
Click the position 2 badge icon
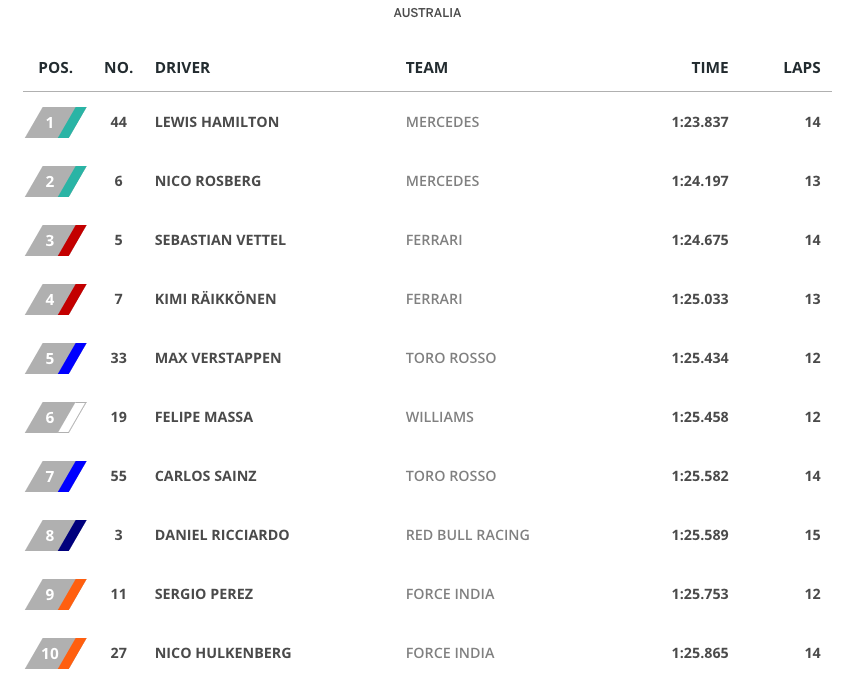pos(56,181)
